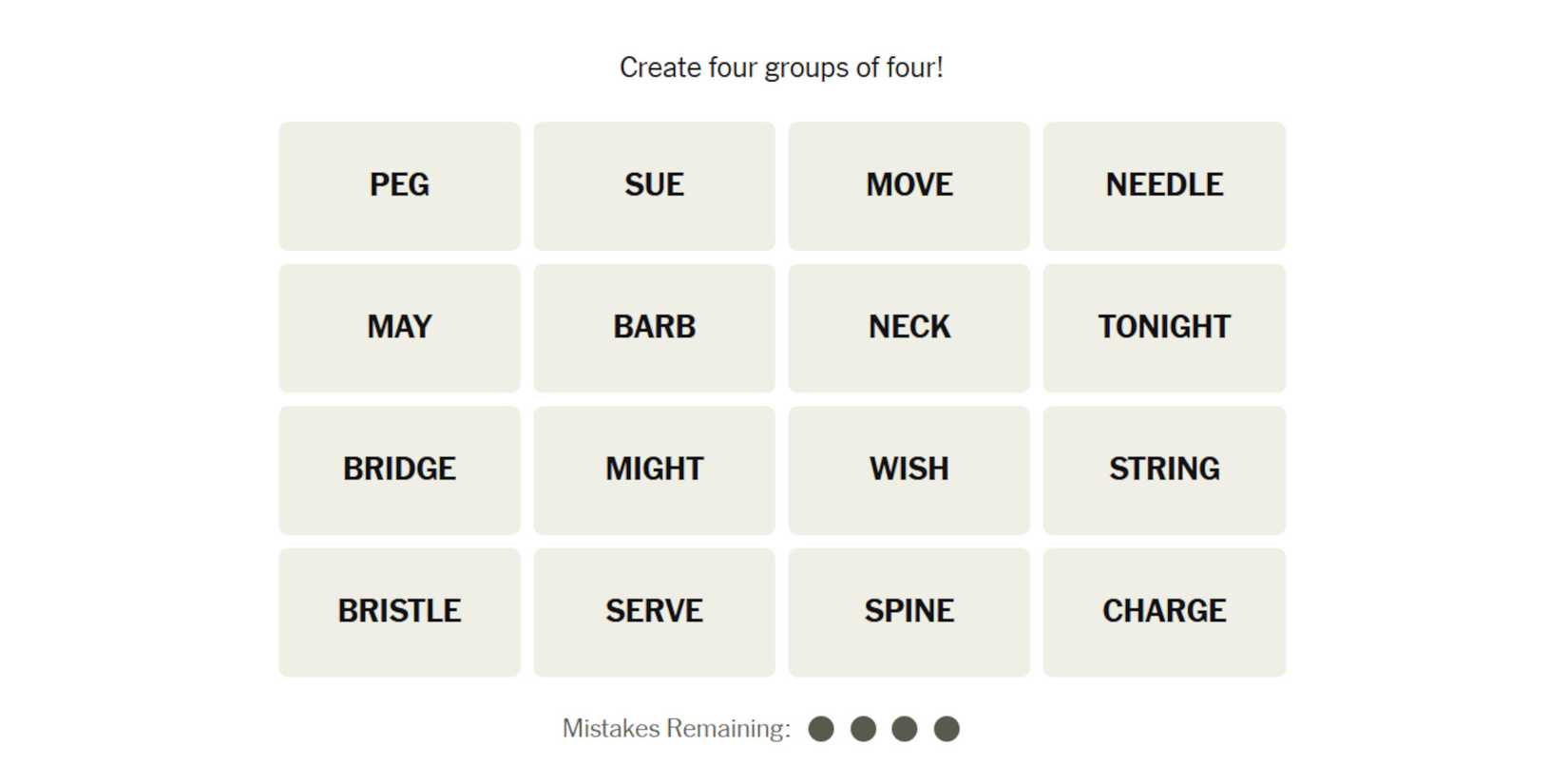
Task: Click the last Mistakes Remaining dot
Action: (947, 729)
